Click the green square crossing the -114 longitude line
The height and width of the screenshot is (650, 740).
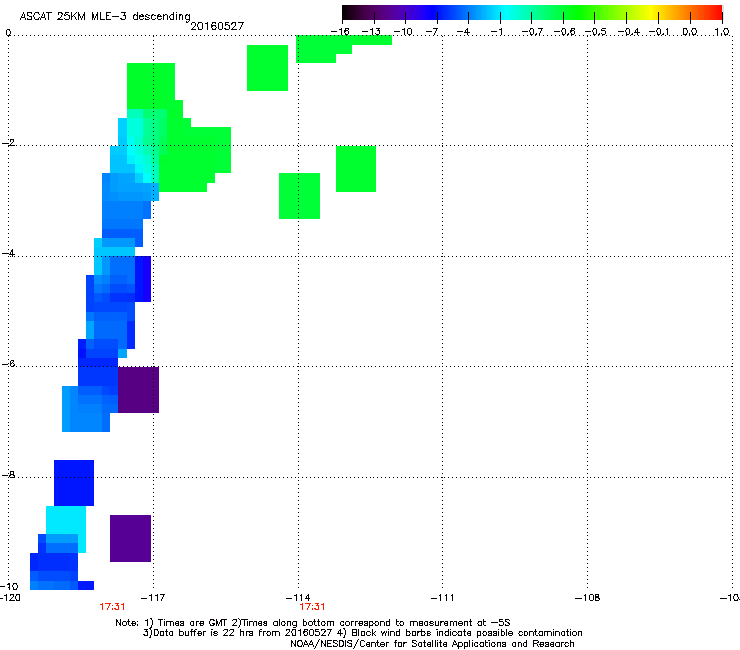[299, 196]
